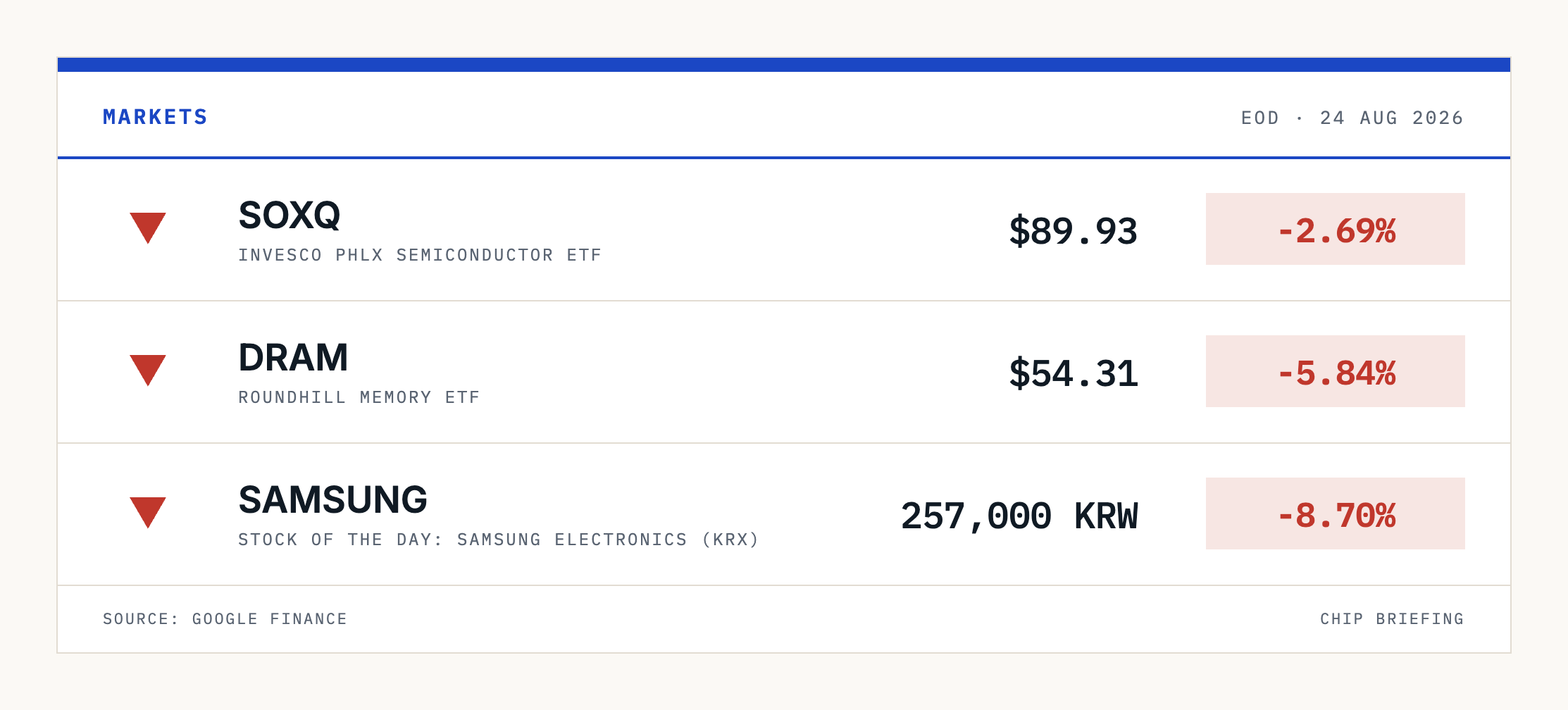1568x710 pixels.
Task: Click the red down-arrow beside SAMSUNG
Action: (x=148, y=513)
